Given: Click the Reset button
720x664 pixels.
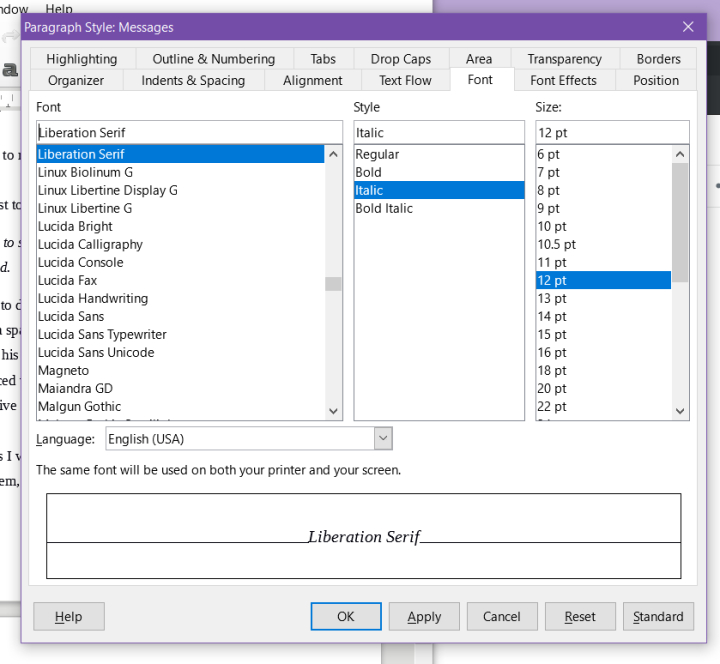Looking at the screenshot, I should [580, 616].
